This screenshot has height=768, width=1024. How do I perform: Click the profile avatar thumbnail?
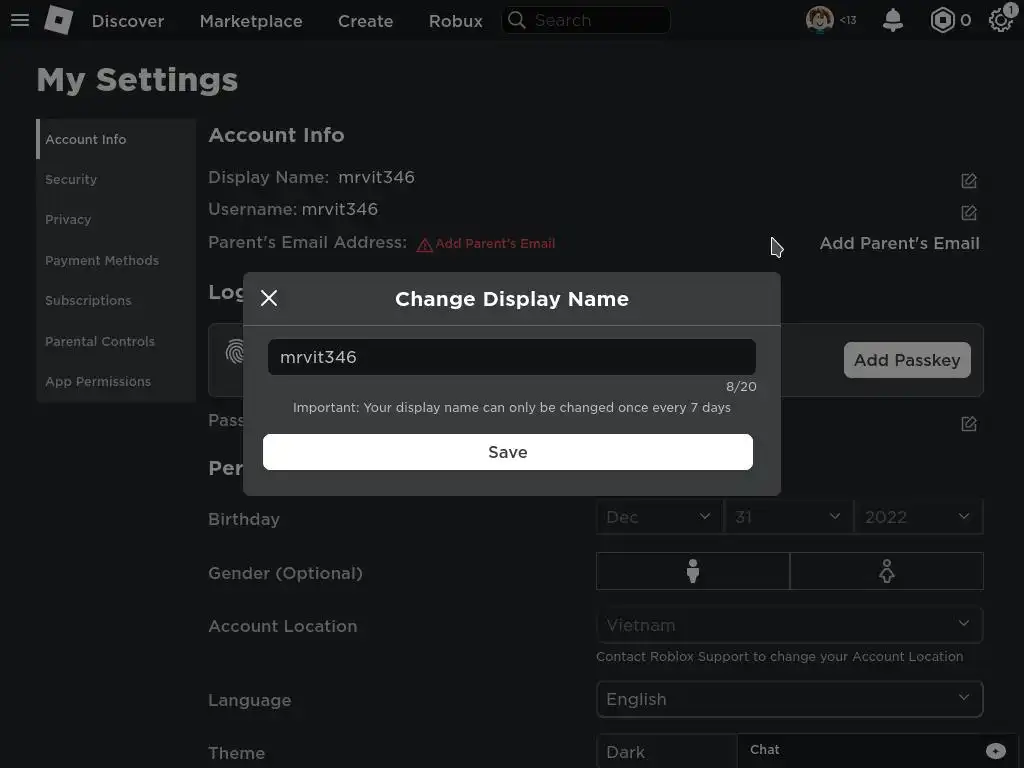820,20
